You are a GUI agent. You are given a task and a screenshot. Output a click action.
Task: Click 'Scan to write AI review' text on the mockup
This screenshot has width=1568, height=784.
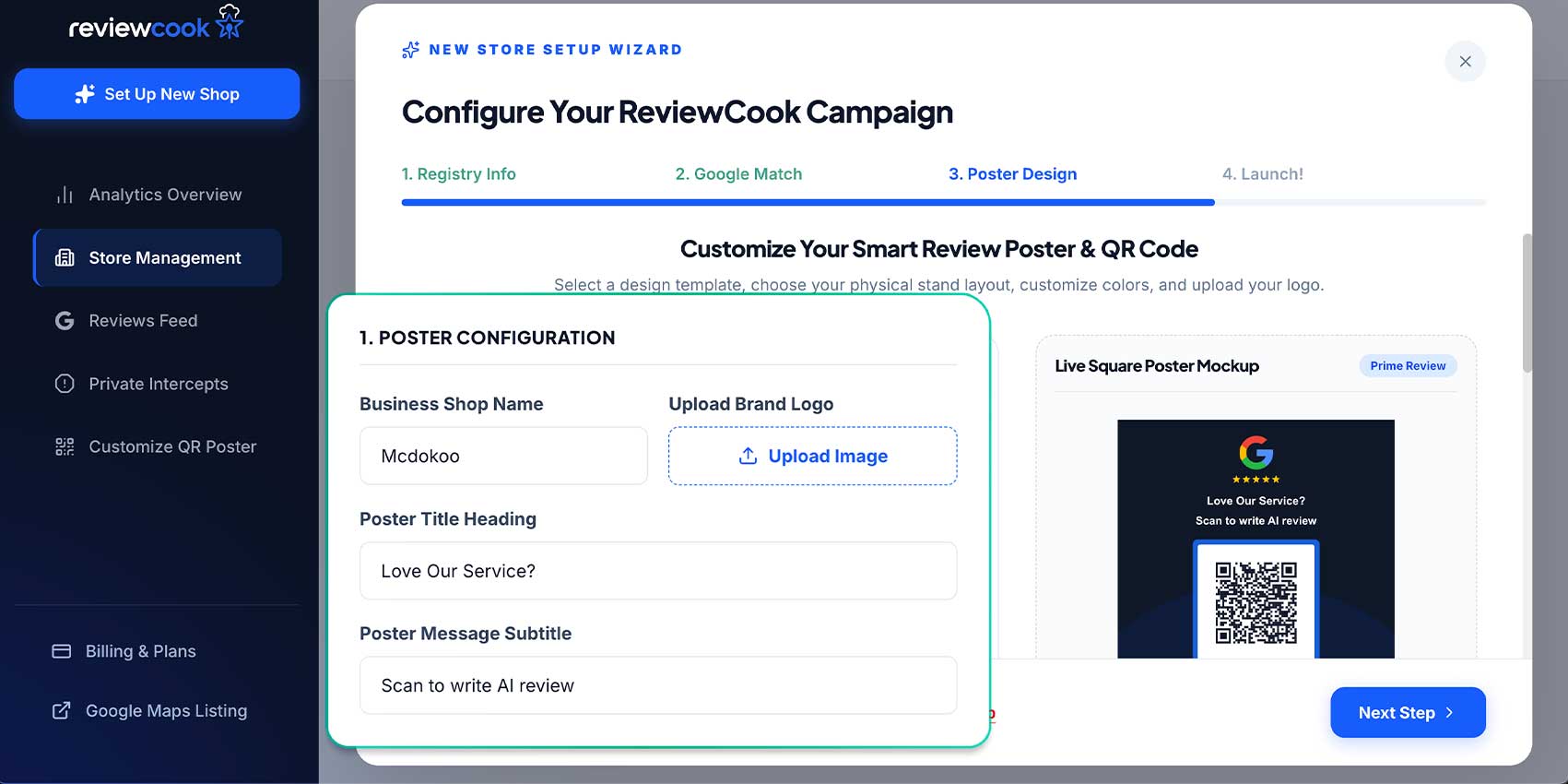pos(1256,521)
